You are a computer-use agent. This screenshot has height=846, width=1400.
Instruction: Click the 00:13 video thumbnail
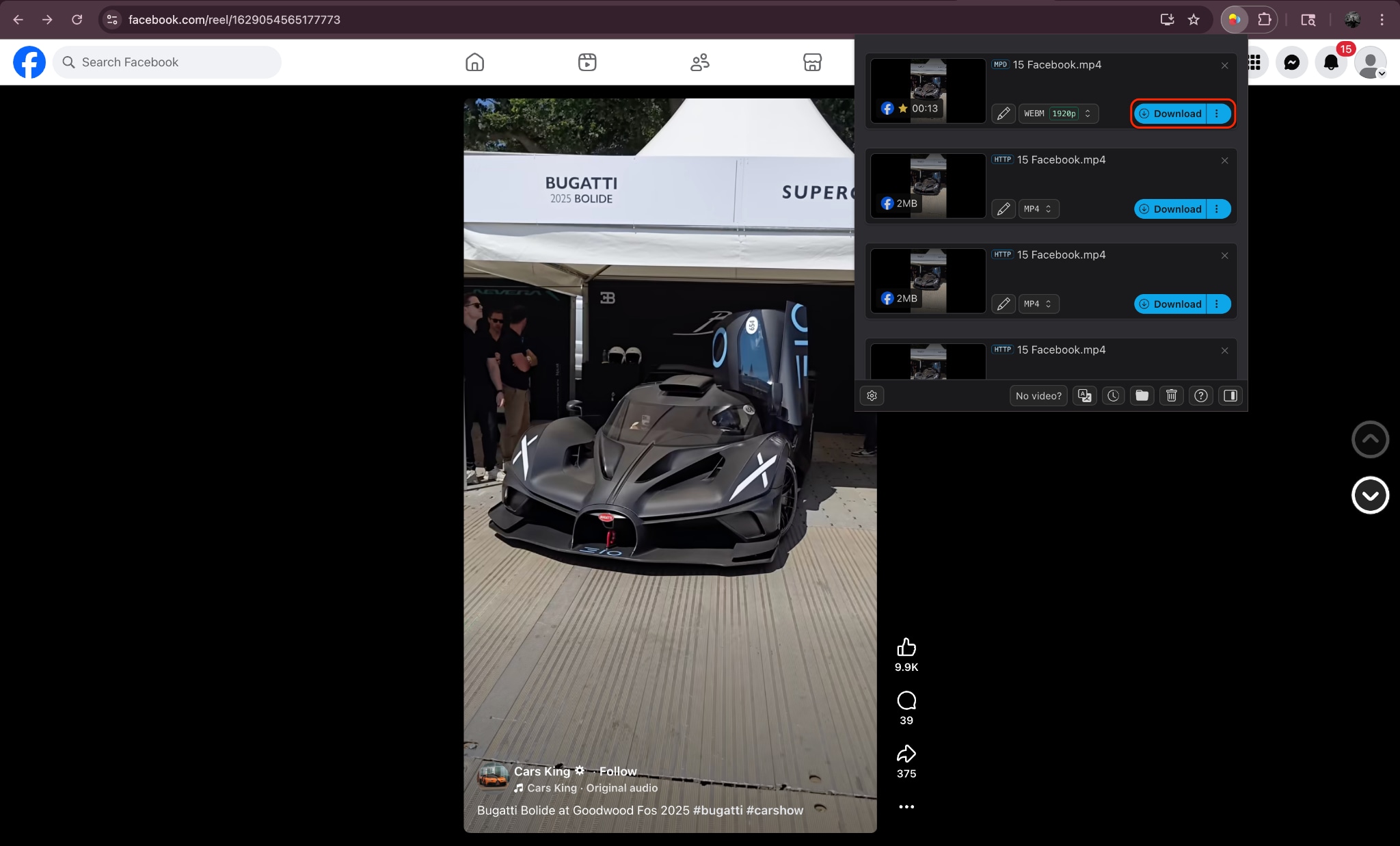(x=928, y=90)
